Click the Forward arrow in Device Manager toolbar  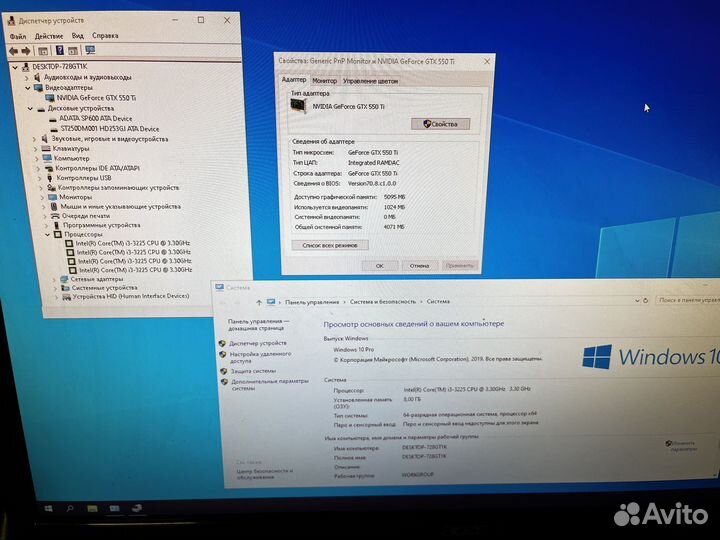pos(26,51)
